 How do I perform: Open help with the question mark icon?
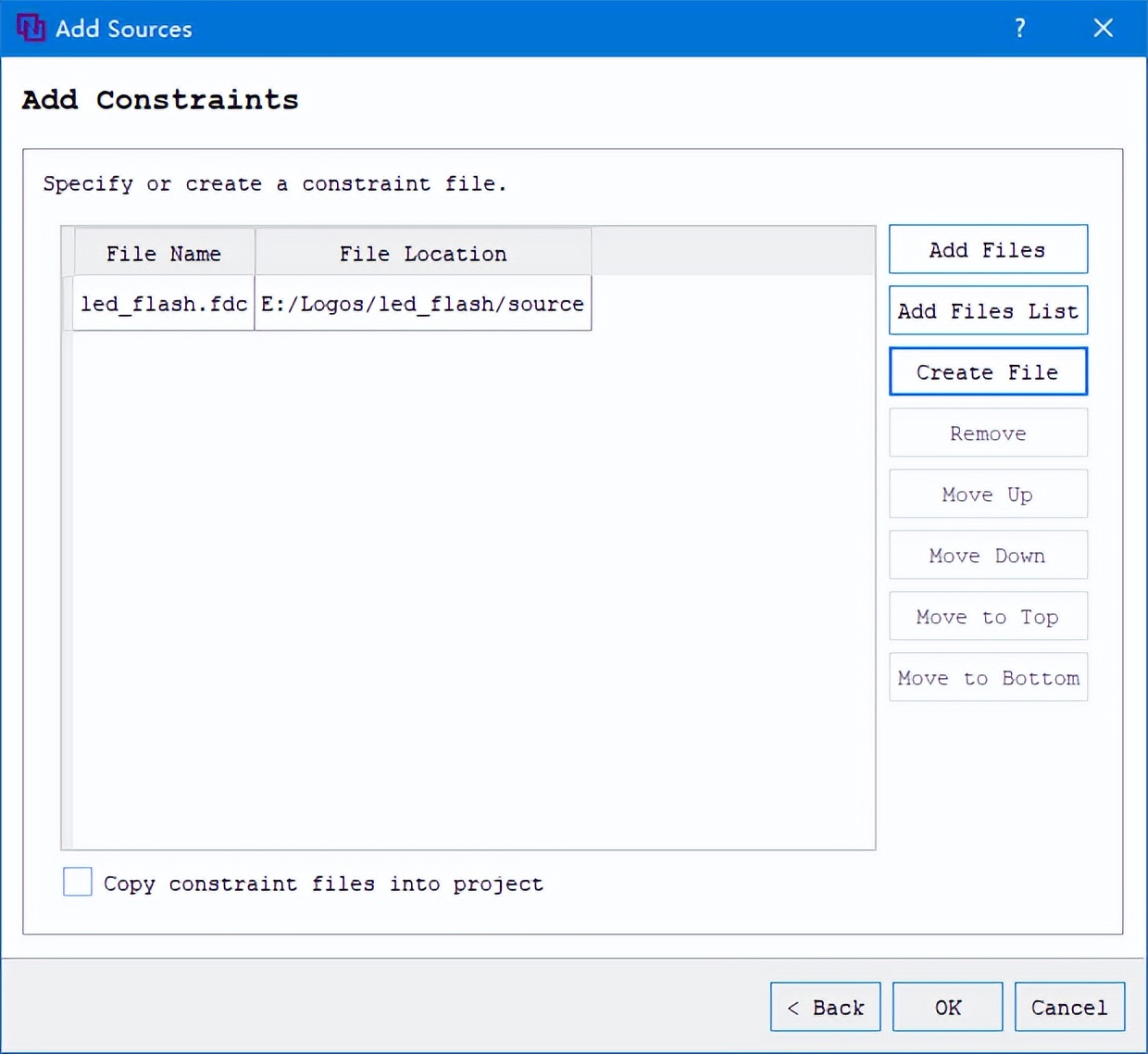tap(1019, 28)
